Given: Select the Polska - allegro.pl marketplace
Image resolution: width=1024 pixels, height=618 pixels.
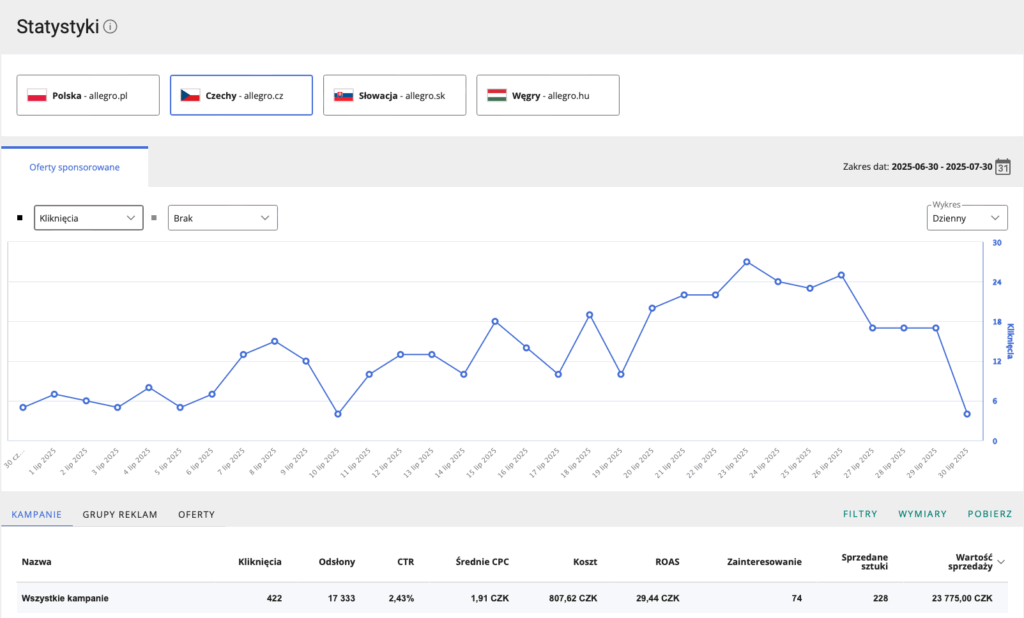Looking at the screenshot, I should (88, 96).
